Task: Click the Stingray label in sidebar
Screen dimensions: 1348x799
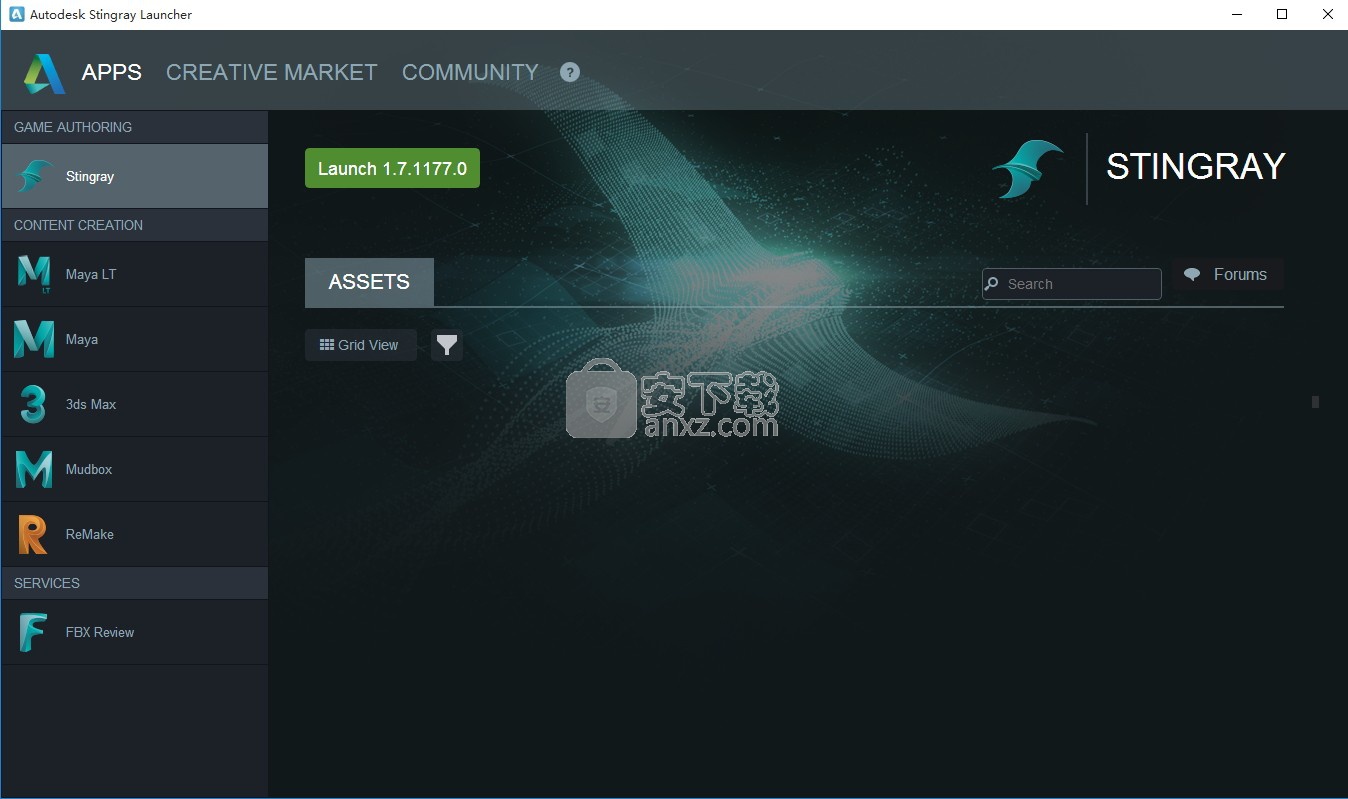Action: [x=90, y=176]
